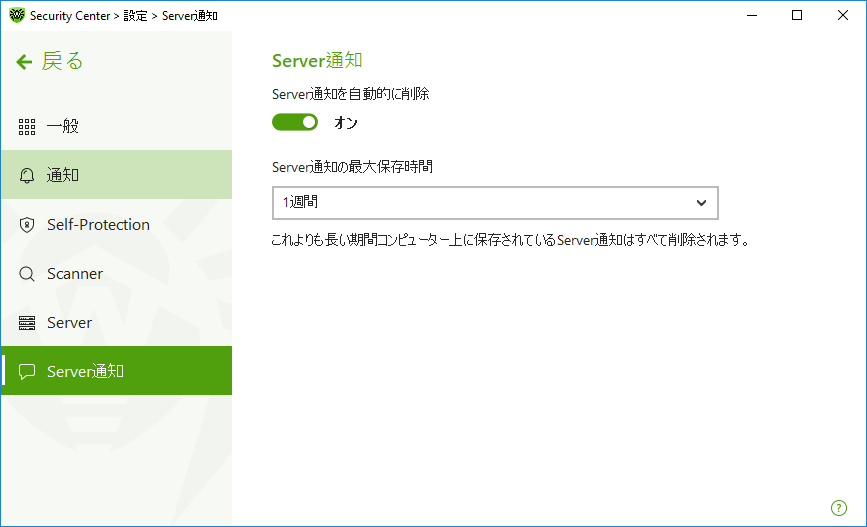The image size is (867, 527).
Task: Click the オン toggle state label
Action: pyautogui.click(x=346, y=122)
